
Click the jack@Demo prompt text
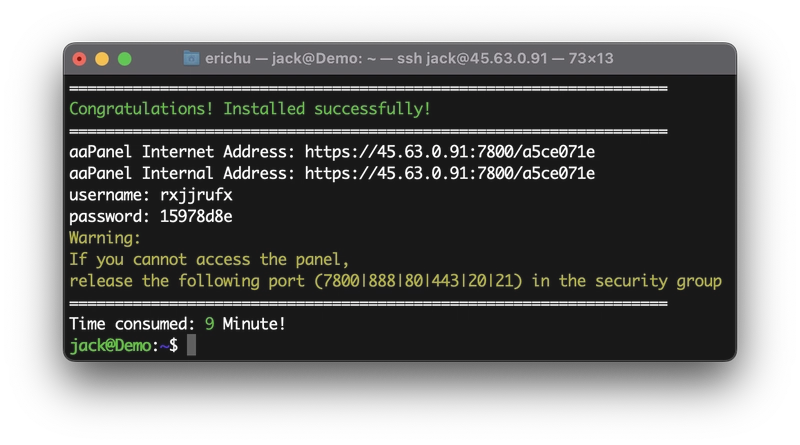coord(110,345)
